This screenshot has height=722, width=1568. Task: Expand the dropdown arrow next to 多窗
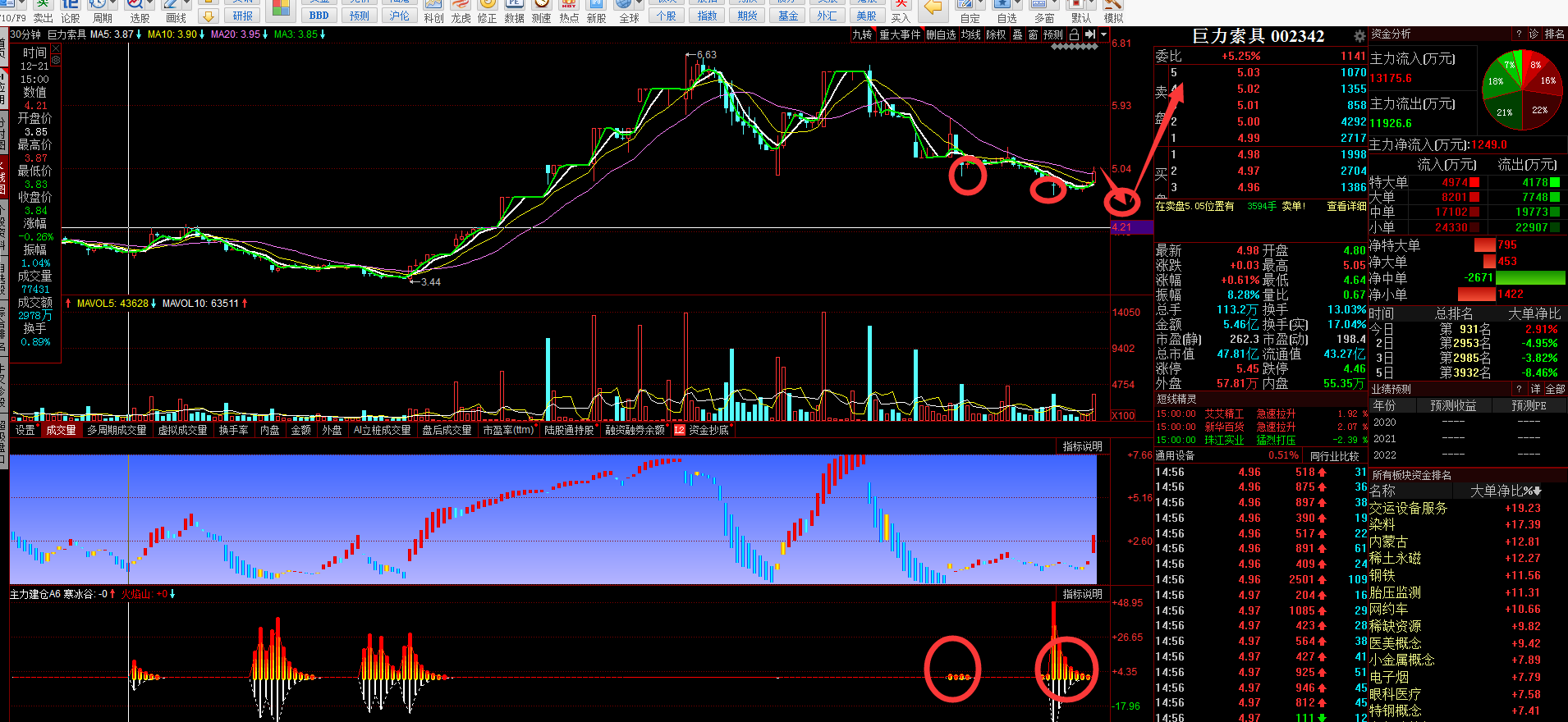1054,5
